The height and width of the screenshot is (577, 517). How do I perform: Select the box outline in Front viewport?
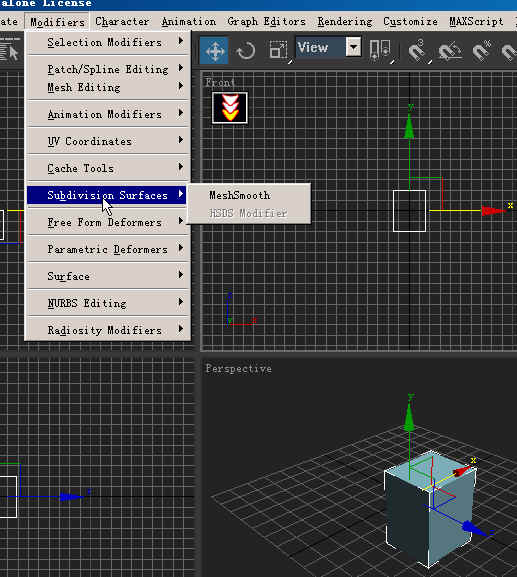tap(409, 211)
